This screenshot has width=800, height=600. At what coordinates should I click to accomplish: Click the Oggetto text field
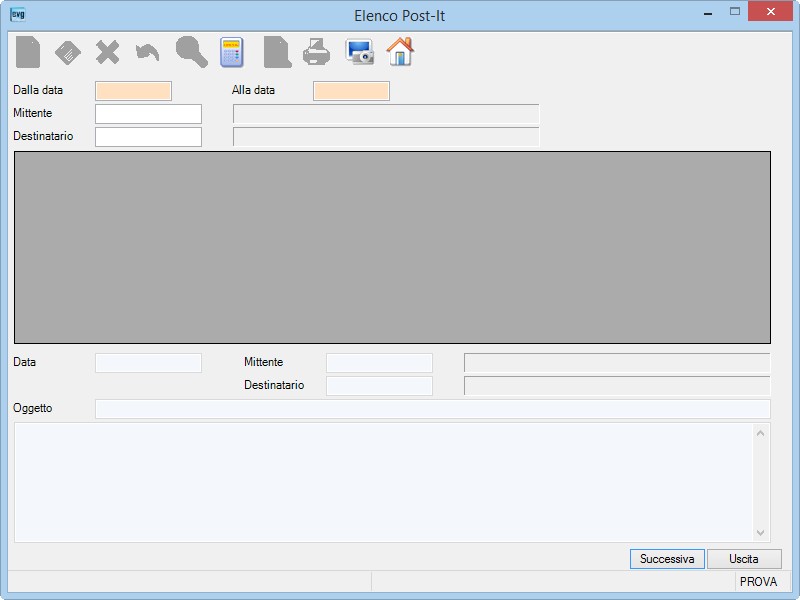point(433,409)
